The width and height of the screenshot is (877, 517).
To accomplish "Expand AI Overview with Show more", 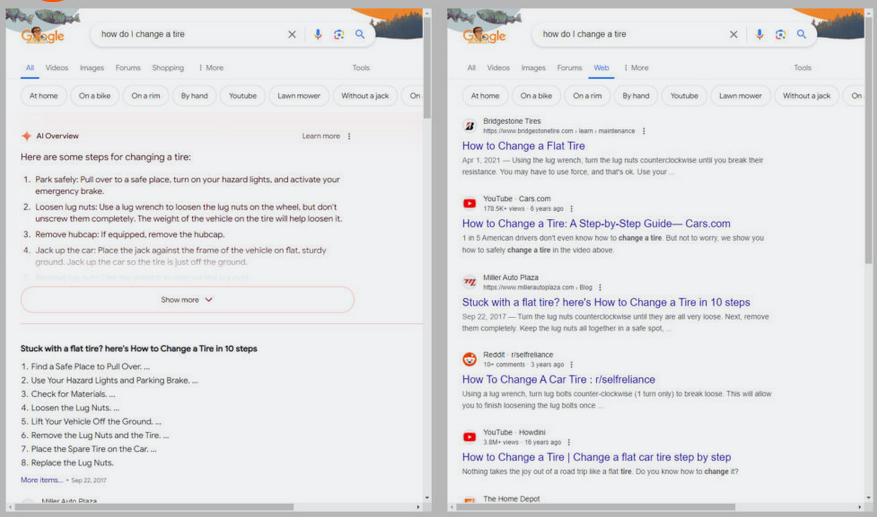I will point(187,300).
